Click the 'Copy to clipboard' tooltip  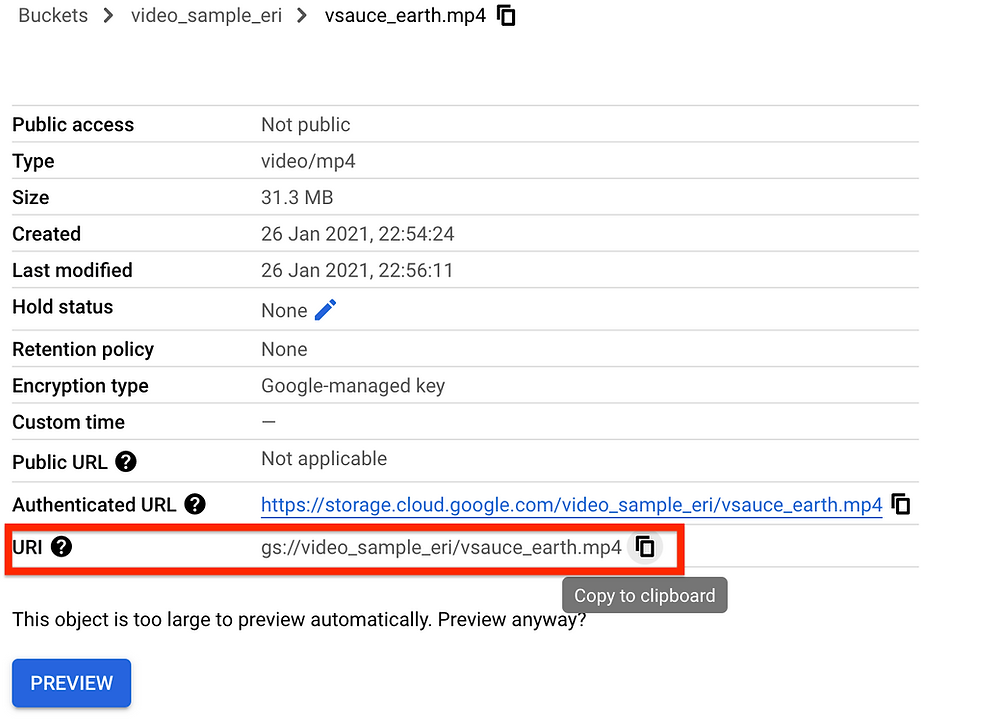coord(645,595)
